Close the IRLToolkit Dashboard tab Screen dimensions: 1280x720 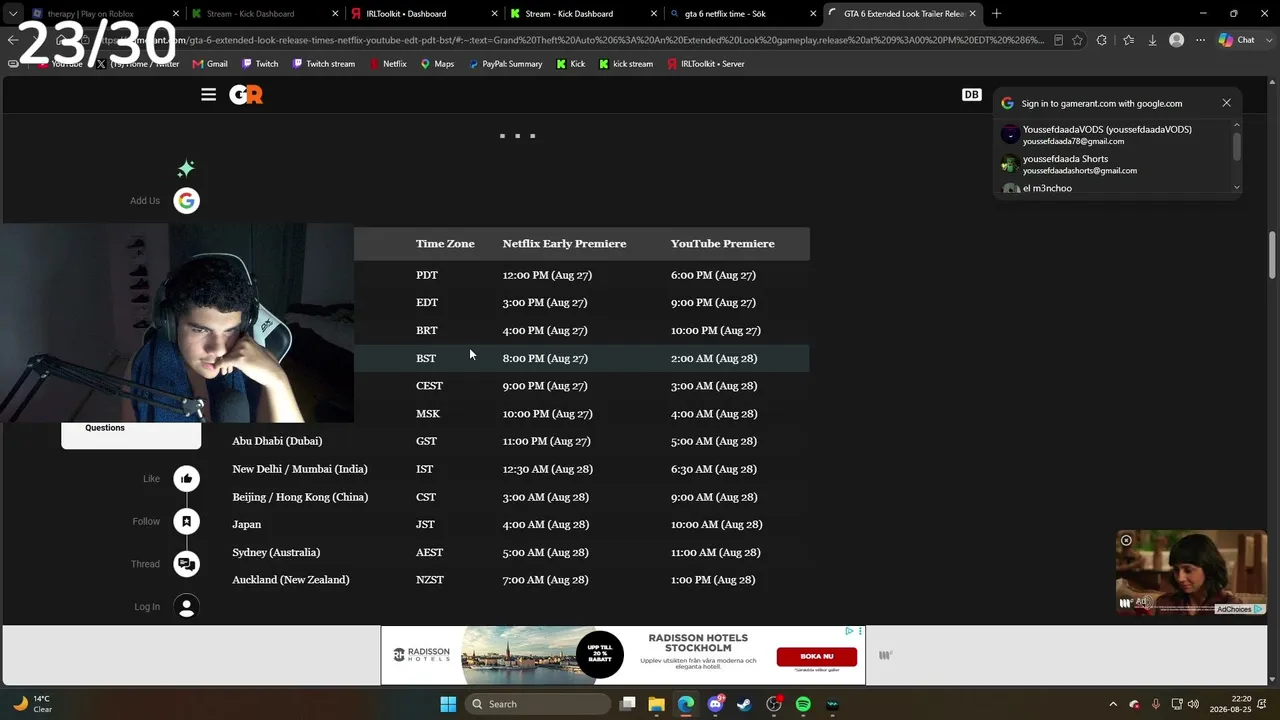pyautogui.click(x=494, y=14)
